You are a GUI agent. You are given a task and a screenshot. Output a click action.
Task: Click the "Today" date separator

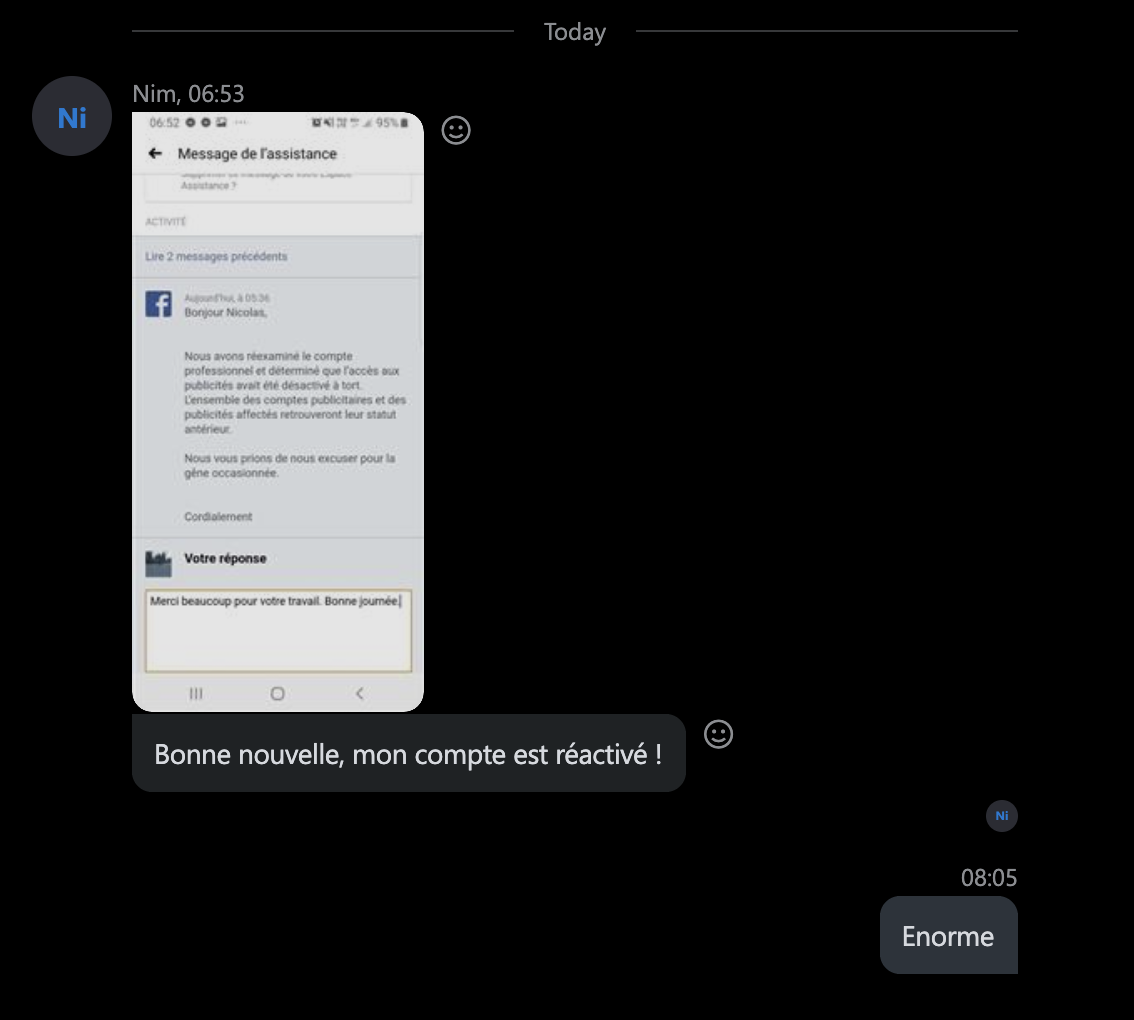pos(575,32)
